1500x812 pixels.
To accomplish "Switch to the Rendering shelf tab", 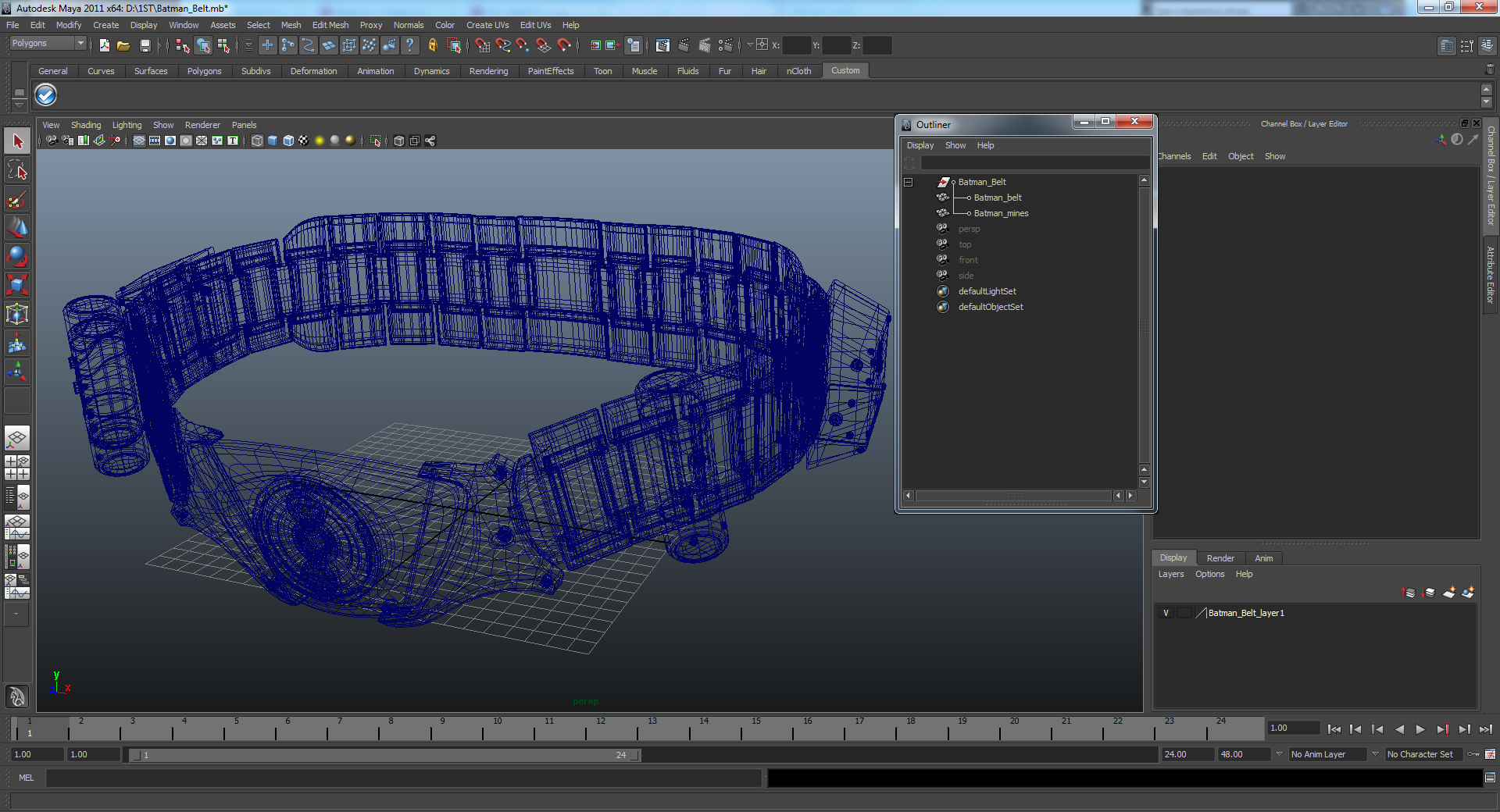I will [x=488, y=71].
